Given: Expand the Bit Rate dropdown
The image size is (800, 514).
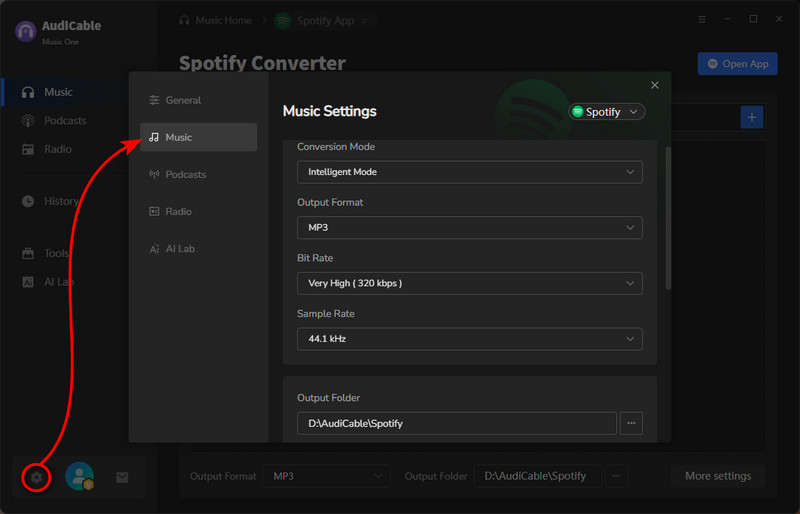Looking at the screenshot, I should tap(469, 283).
